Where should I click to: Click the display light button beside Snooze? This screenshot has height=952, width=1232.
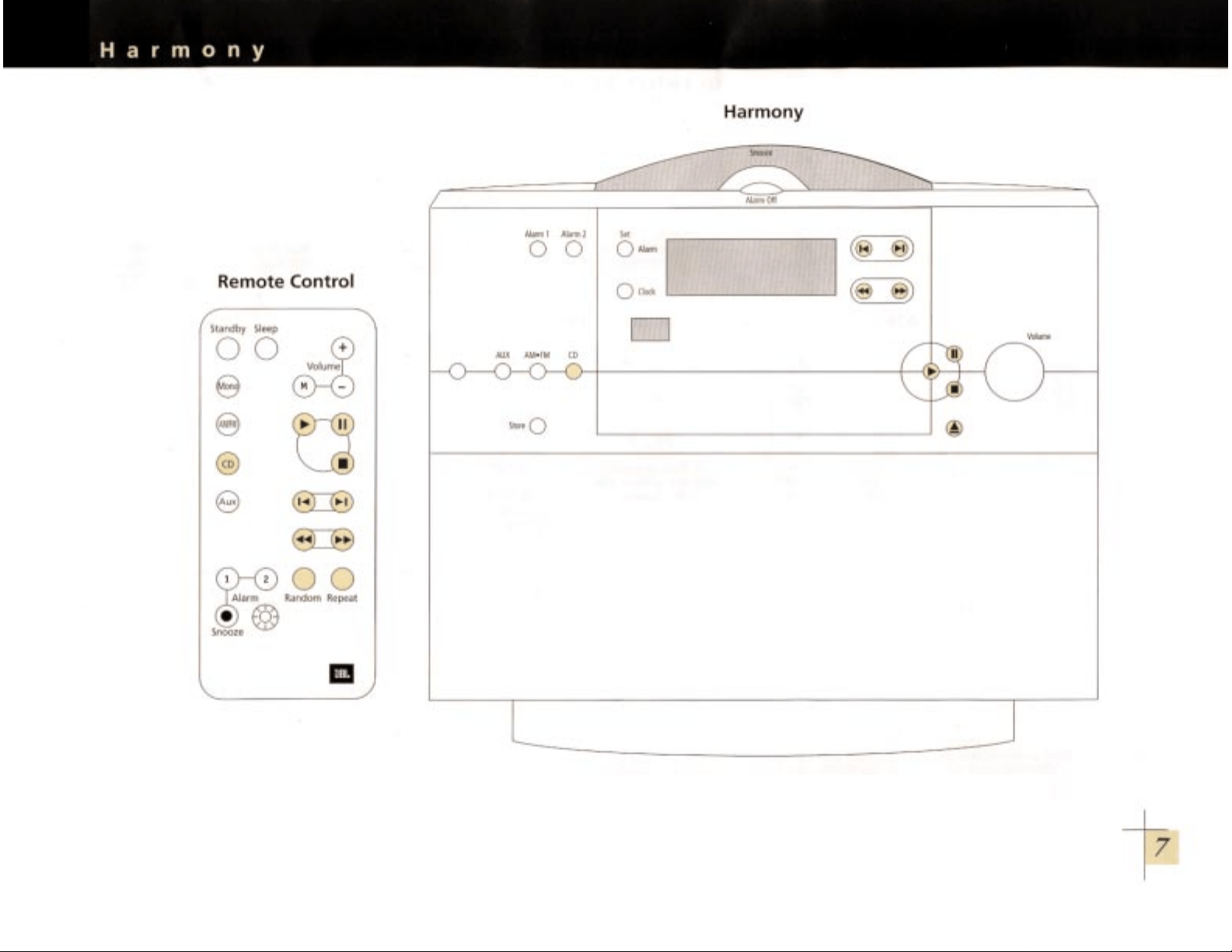pos(265,617)
